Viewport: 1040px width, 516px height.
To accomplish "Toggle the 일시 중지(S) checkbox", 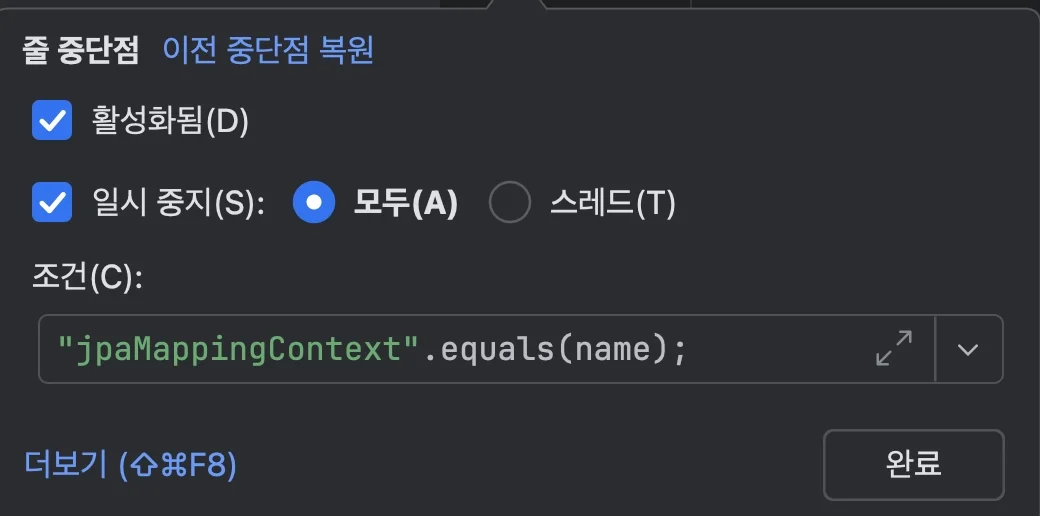I will coord(52,203).
